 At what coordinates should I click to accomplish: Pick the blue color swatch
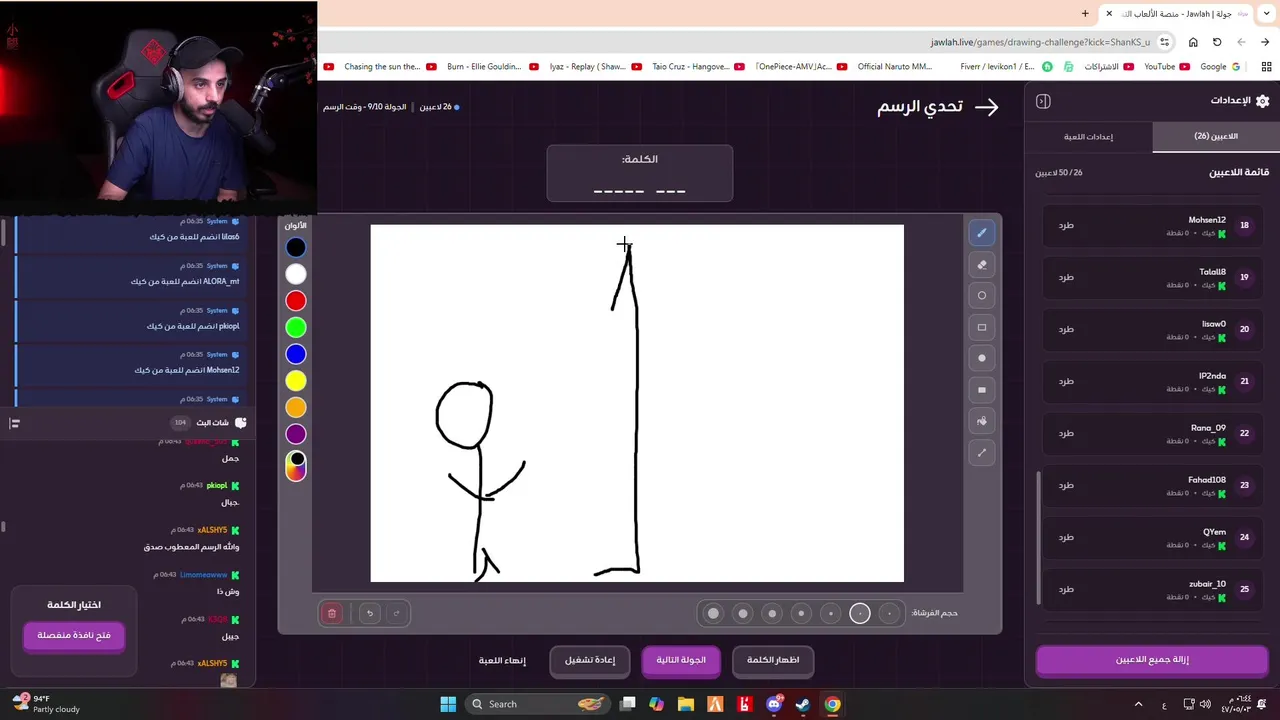pyautogui.click(x=296, y=354)
